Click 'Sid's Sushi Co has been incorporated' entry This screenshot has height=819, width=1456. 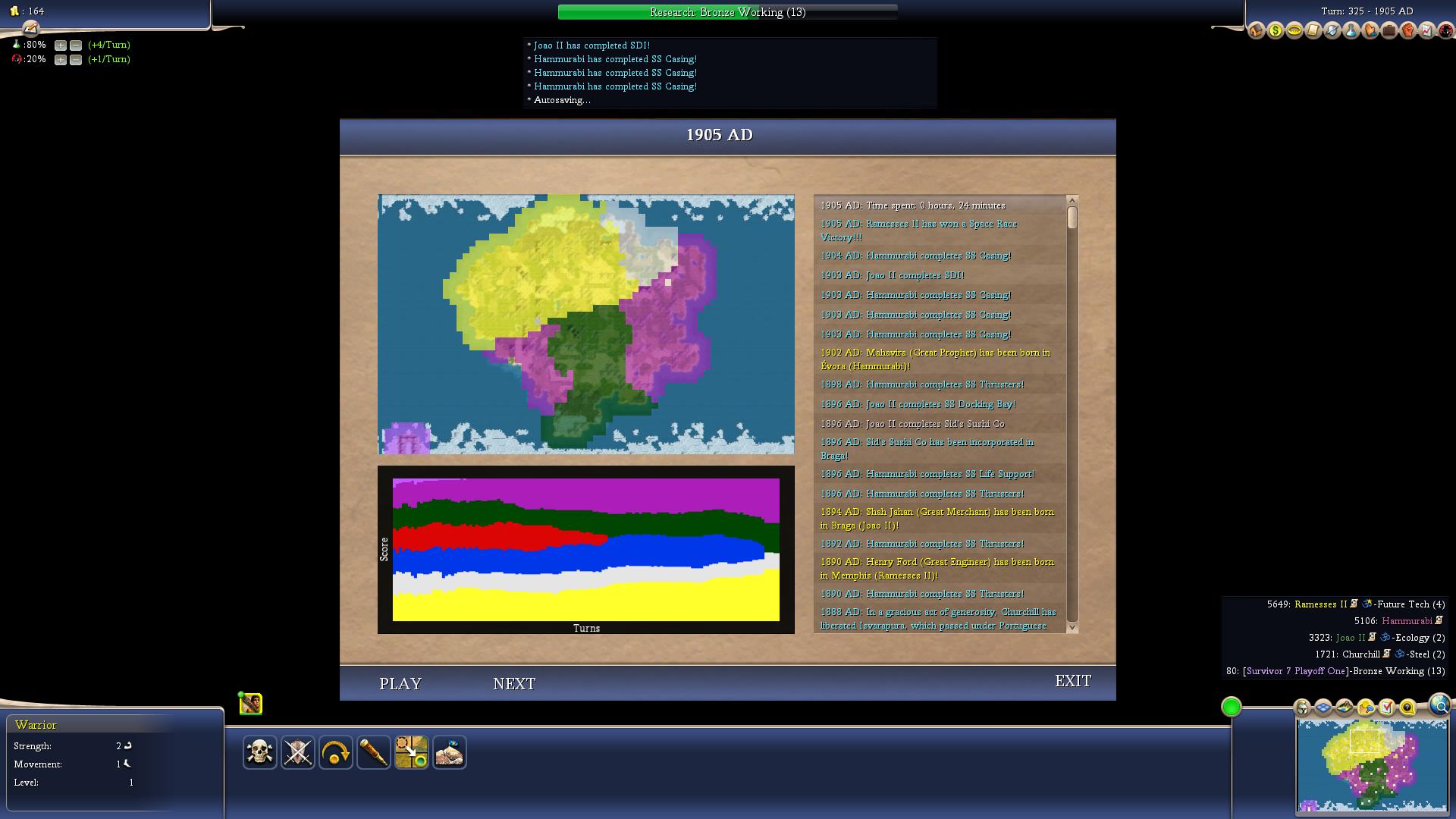click(940, 449)
